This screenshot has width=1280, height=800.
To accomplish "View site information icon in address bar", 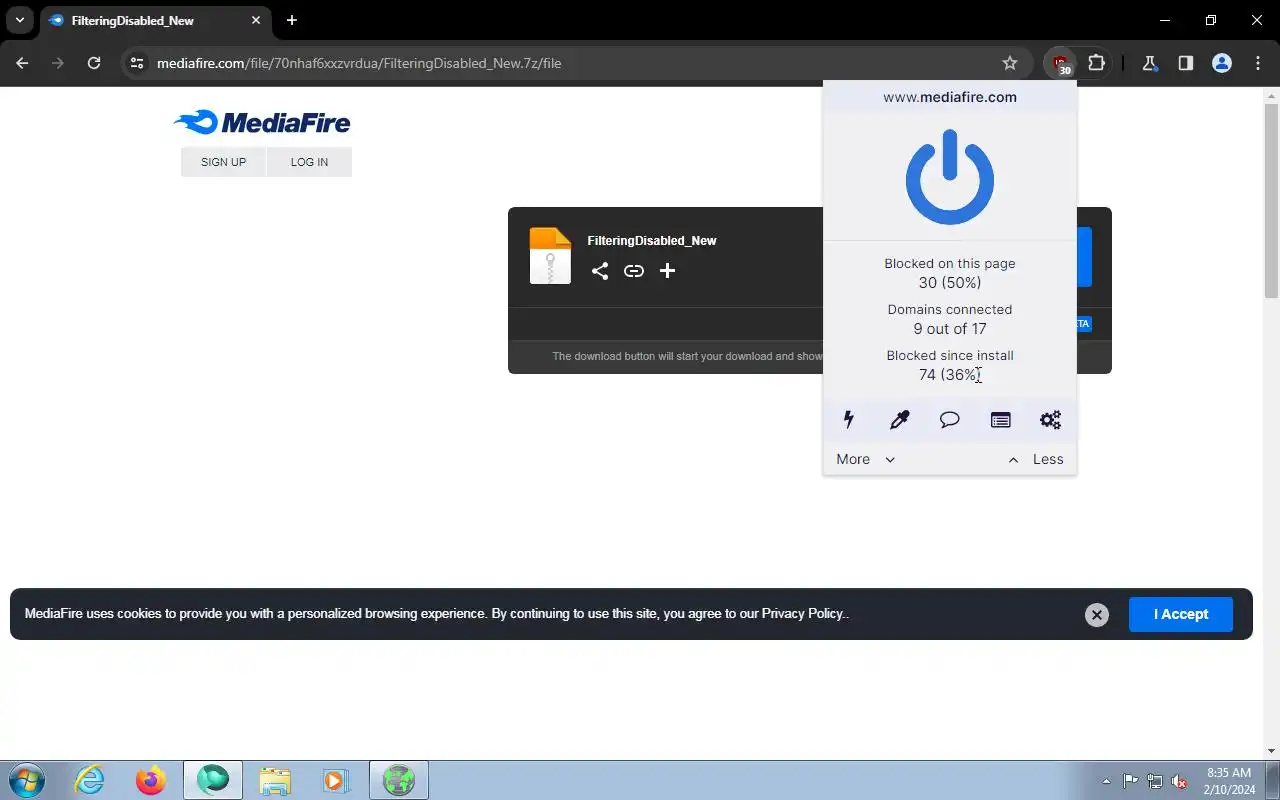I will click(x=137, y=63).
